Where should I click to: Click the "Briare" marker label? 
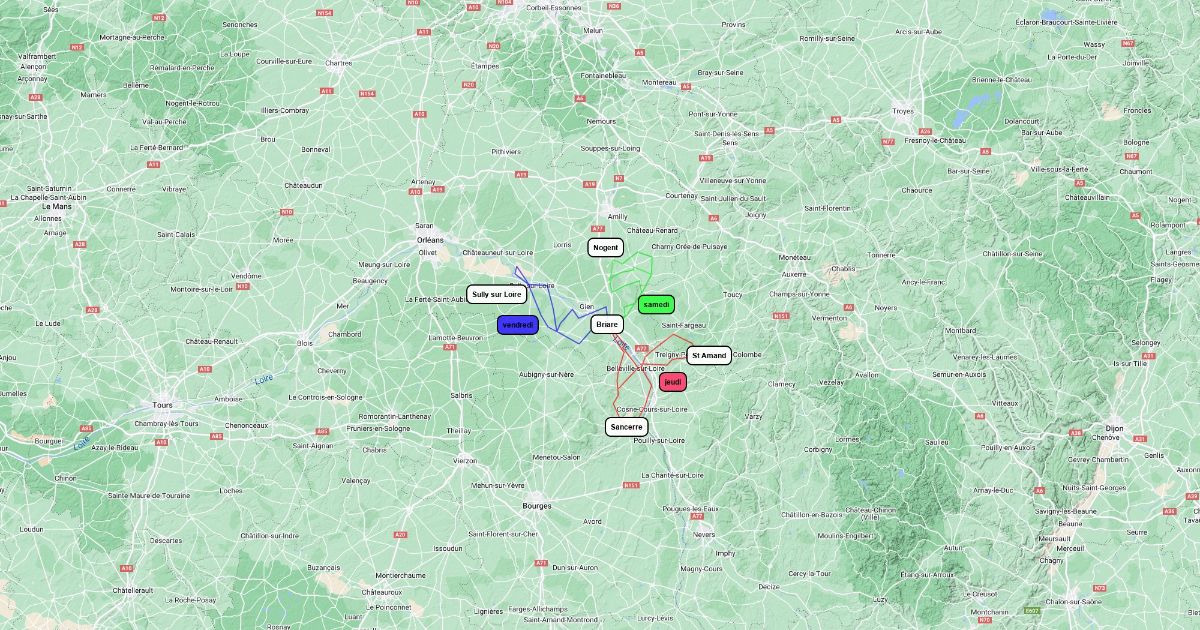(607, 324)
